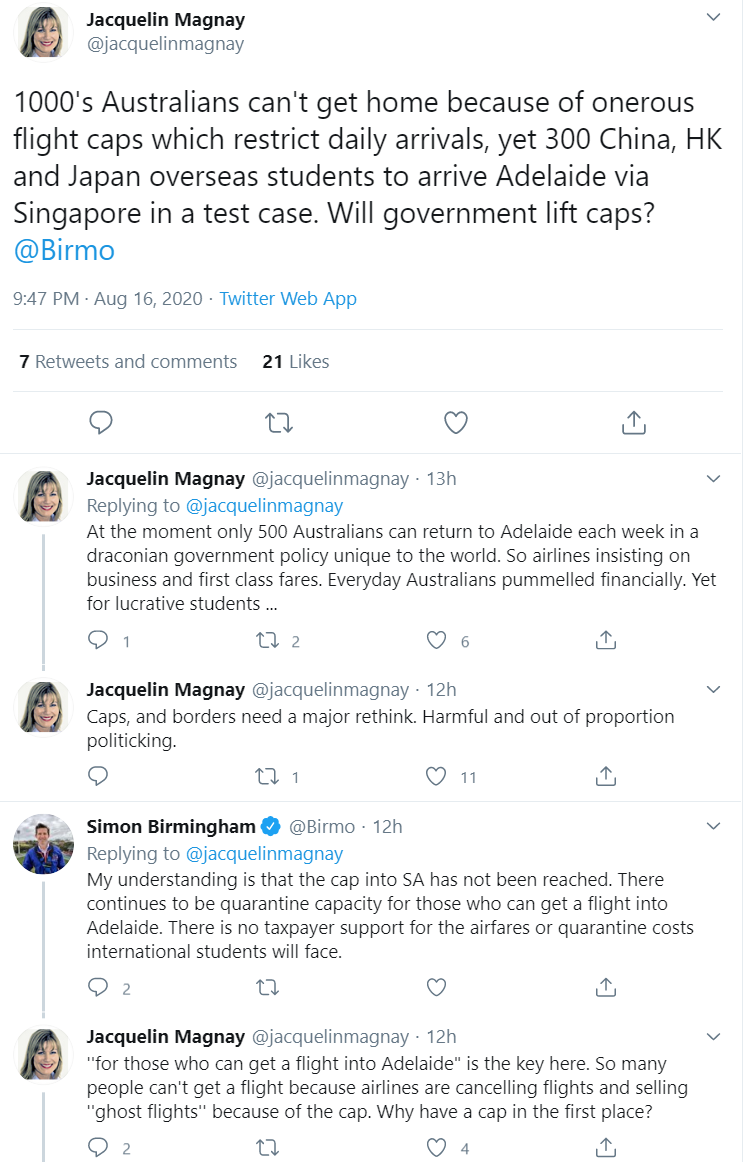Image resolution: width=750 pixels, height=1162 pixels.
Task: Click the Twitter Web App link
Action: point(288,299)
